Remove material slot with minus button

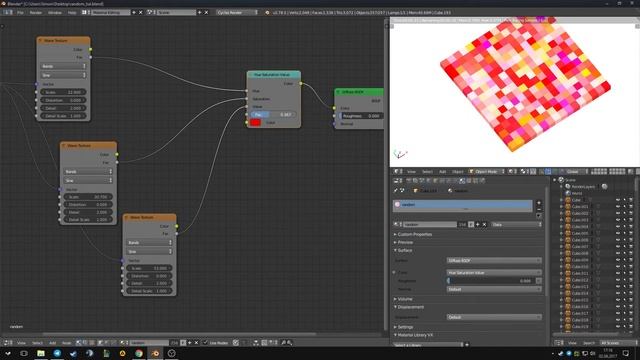click(x=539, y=209)
